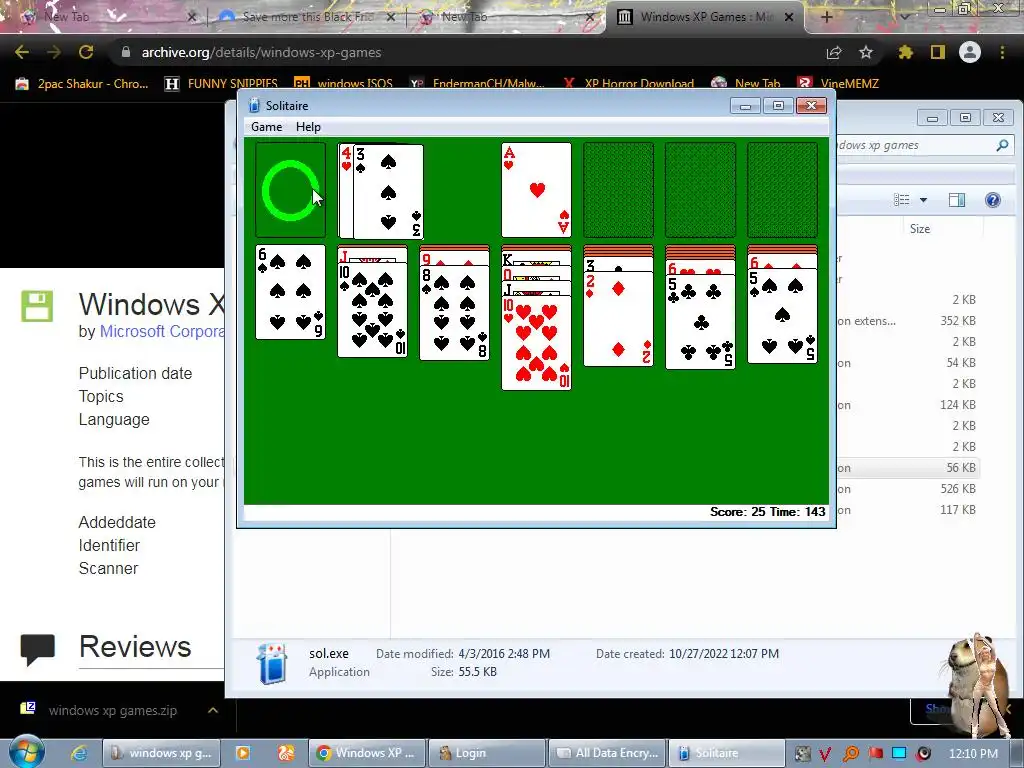This screenshot has height=768, width=1024.
Task: Switch to All Data Encry... taskbar button
Action: tap(607, 753)
